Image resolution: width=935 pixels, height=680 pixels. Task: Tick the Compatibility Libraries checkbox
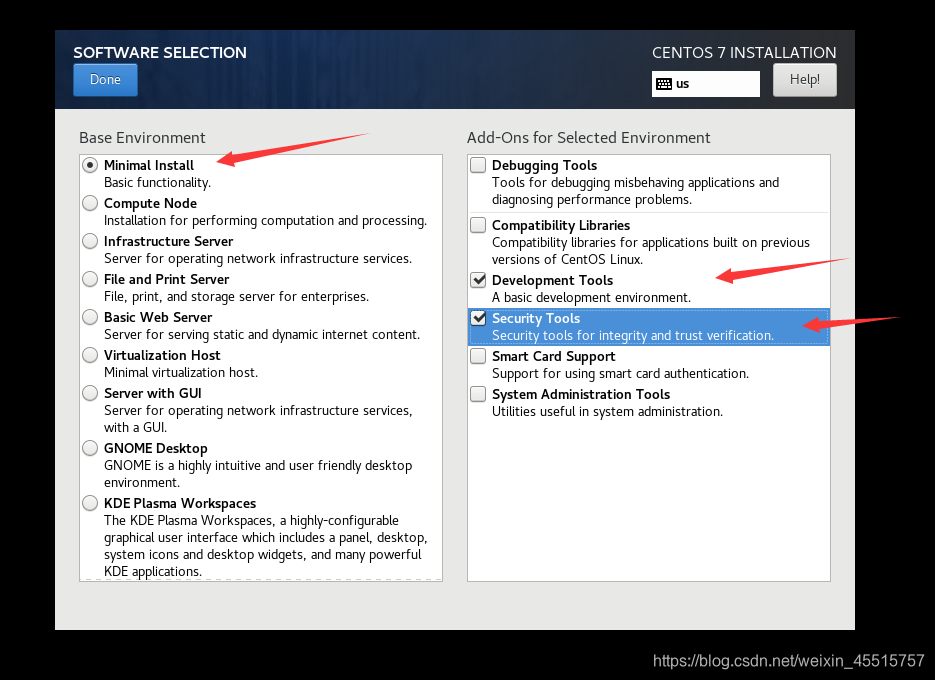tap(478, 225)
